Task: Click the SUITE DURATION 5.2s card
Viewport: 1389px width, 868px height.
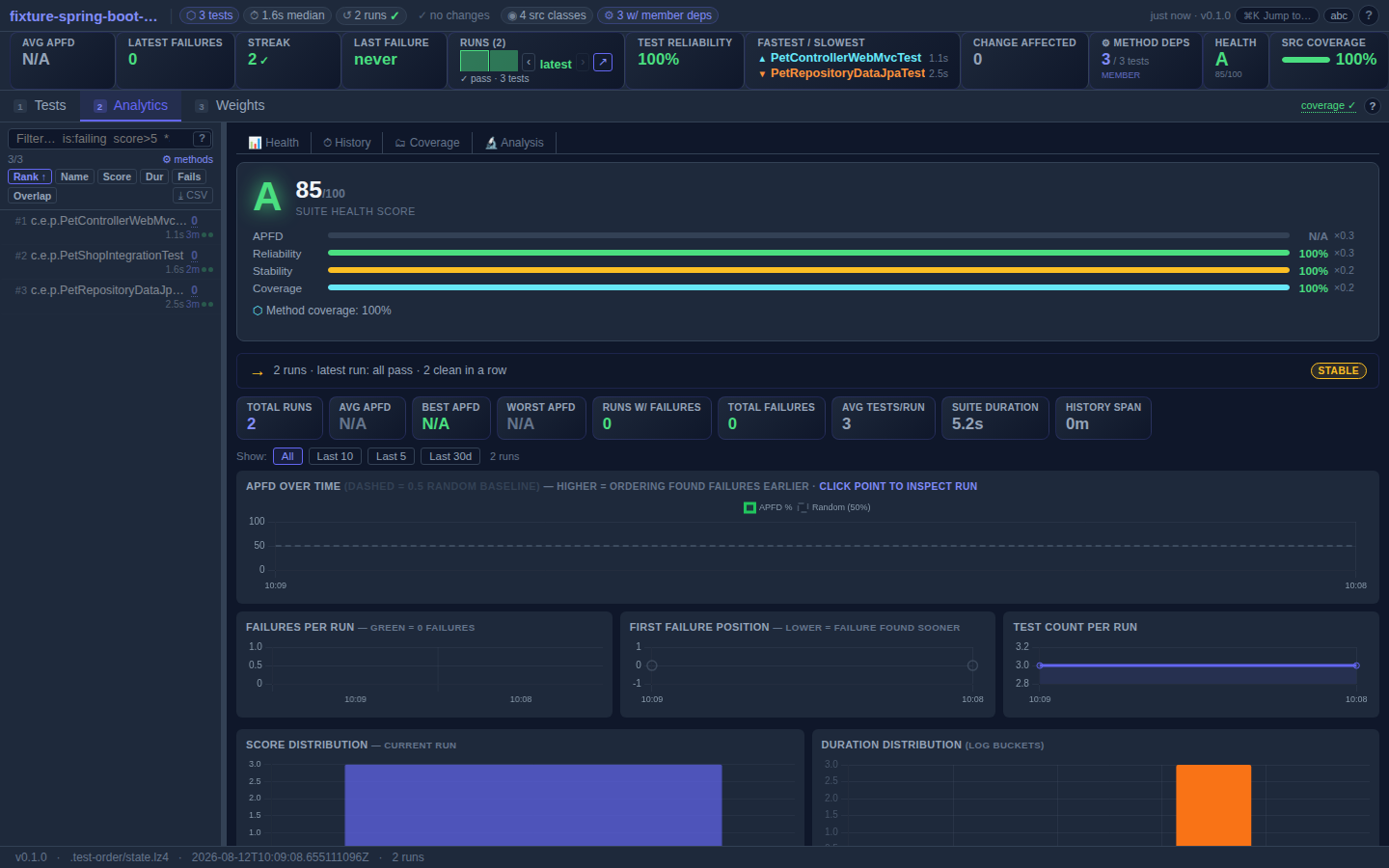Action: pos(995,418)
